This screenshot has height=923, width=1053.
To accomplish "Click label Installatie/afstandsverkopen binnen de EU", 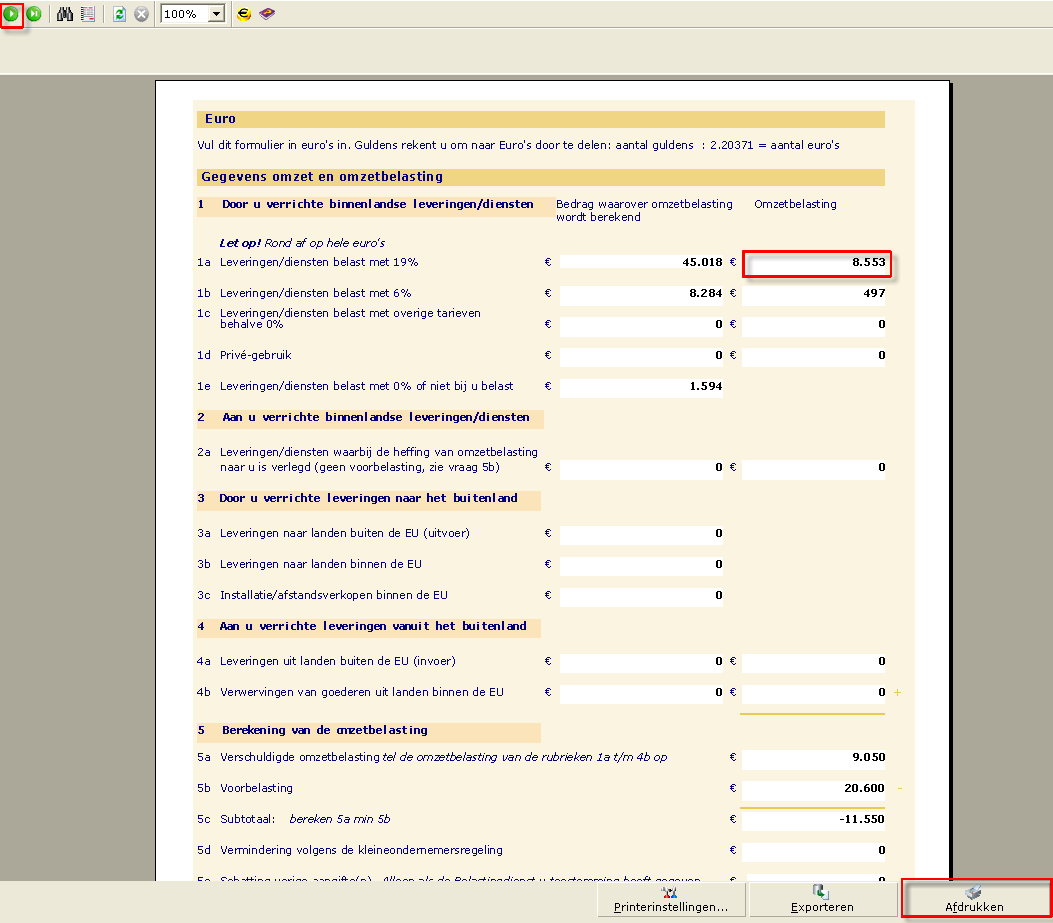I will tap(334, 595).
